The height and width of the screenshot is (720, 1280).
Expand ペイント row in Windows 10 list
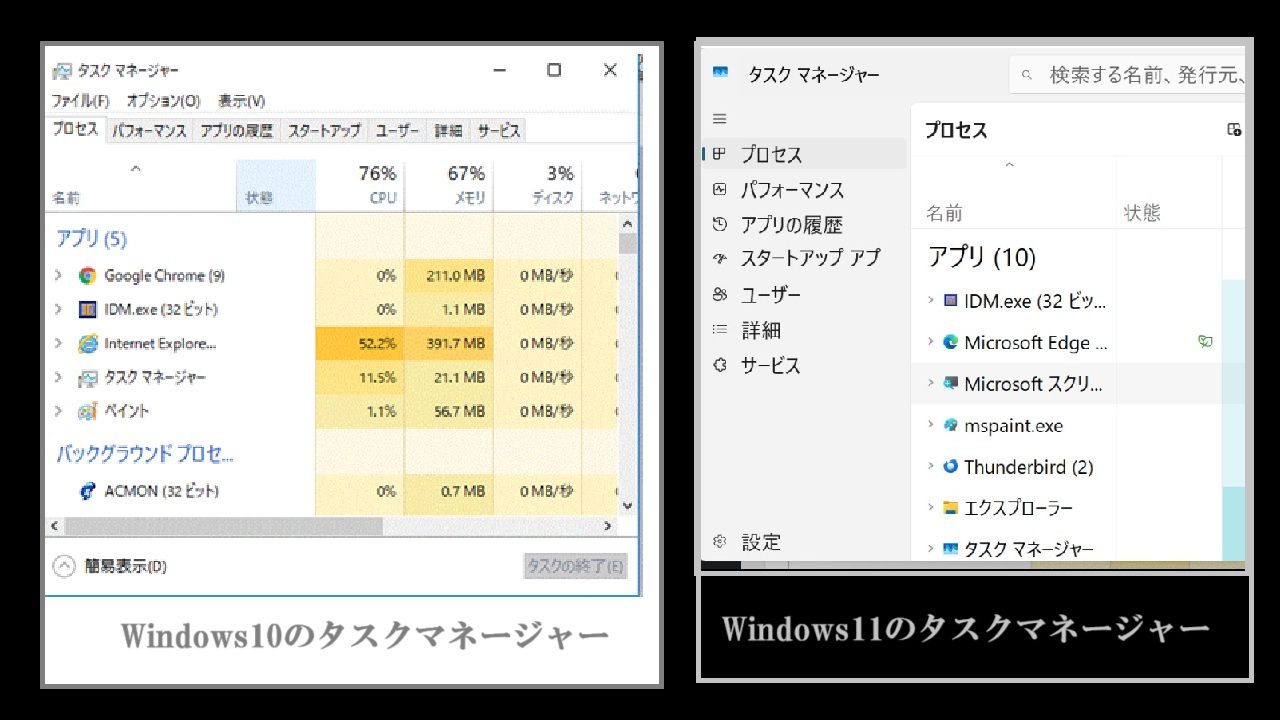pyautogui.click(x=58, y=411)
